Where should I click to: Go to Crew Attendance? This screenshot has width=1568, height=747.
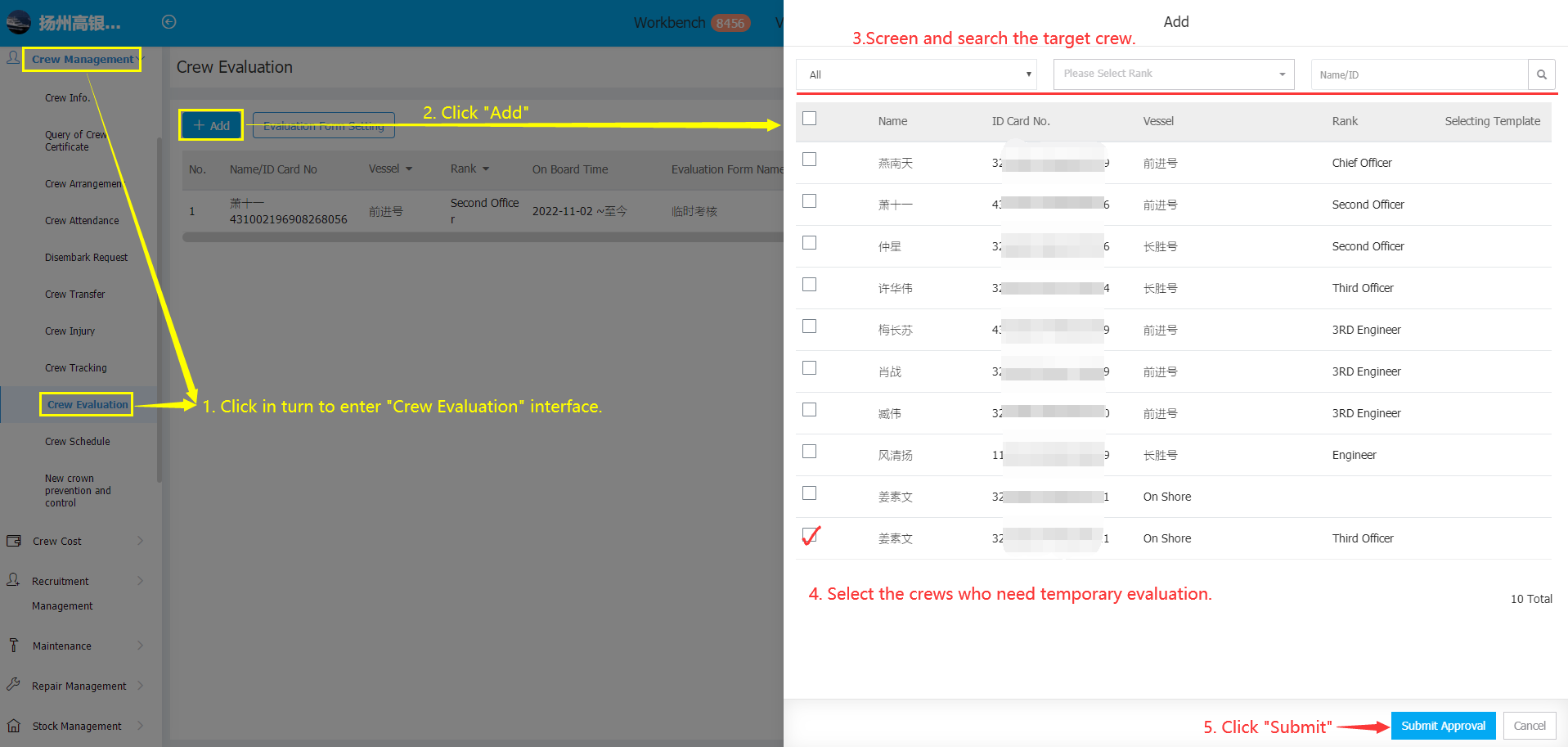tap(82, 221)
